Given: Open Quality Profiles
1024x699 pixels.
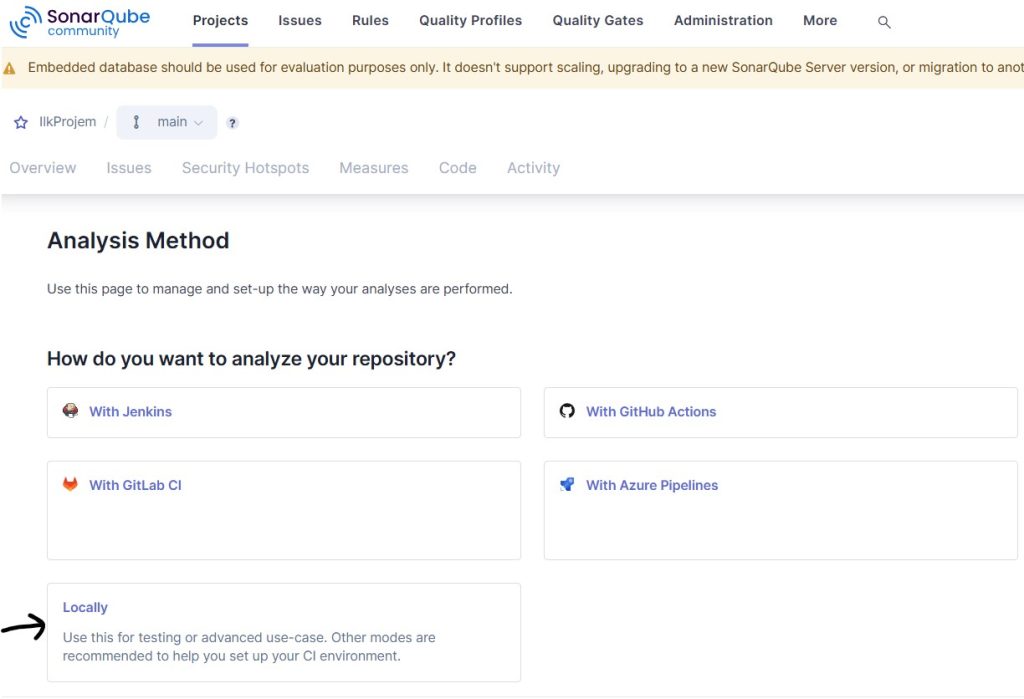Looking at the screenshot, I should pos(471,20).
